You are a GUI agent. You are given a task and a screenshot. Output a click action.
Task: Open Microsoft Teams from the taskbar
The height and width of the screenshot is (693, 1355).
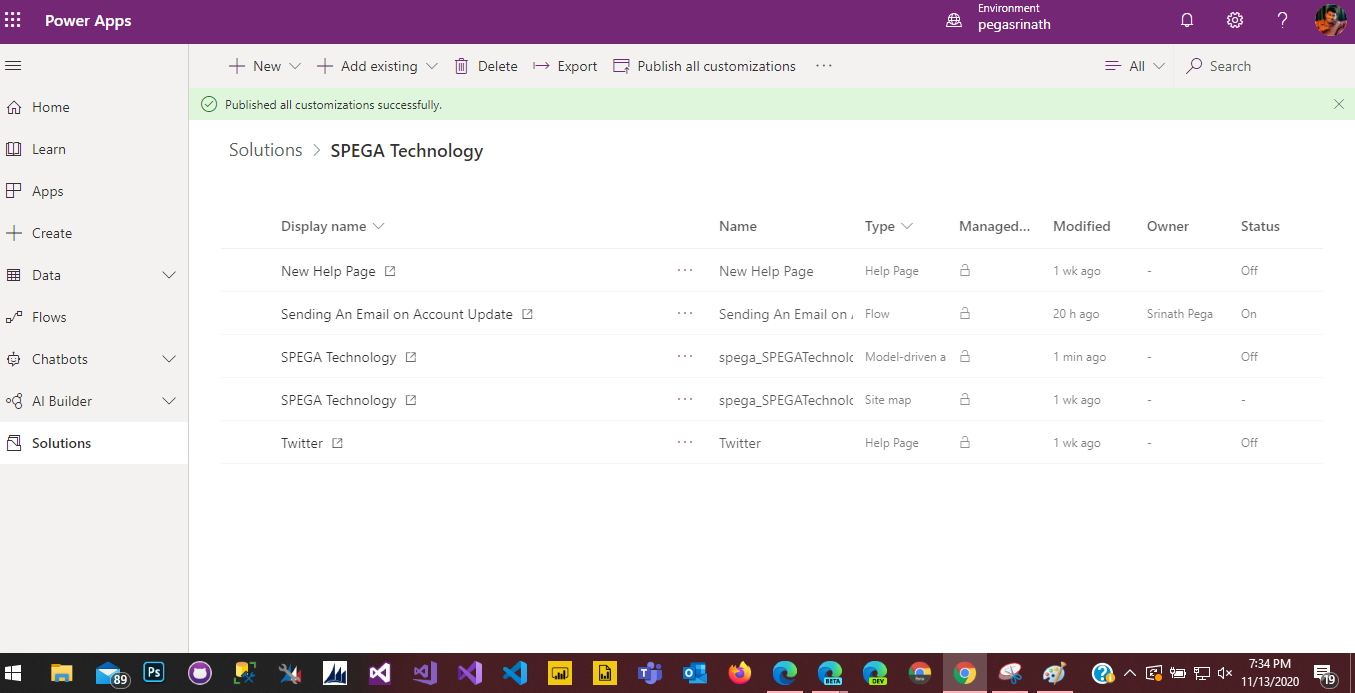tap(649, 673)
